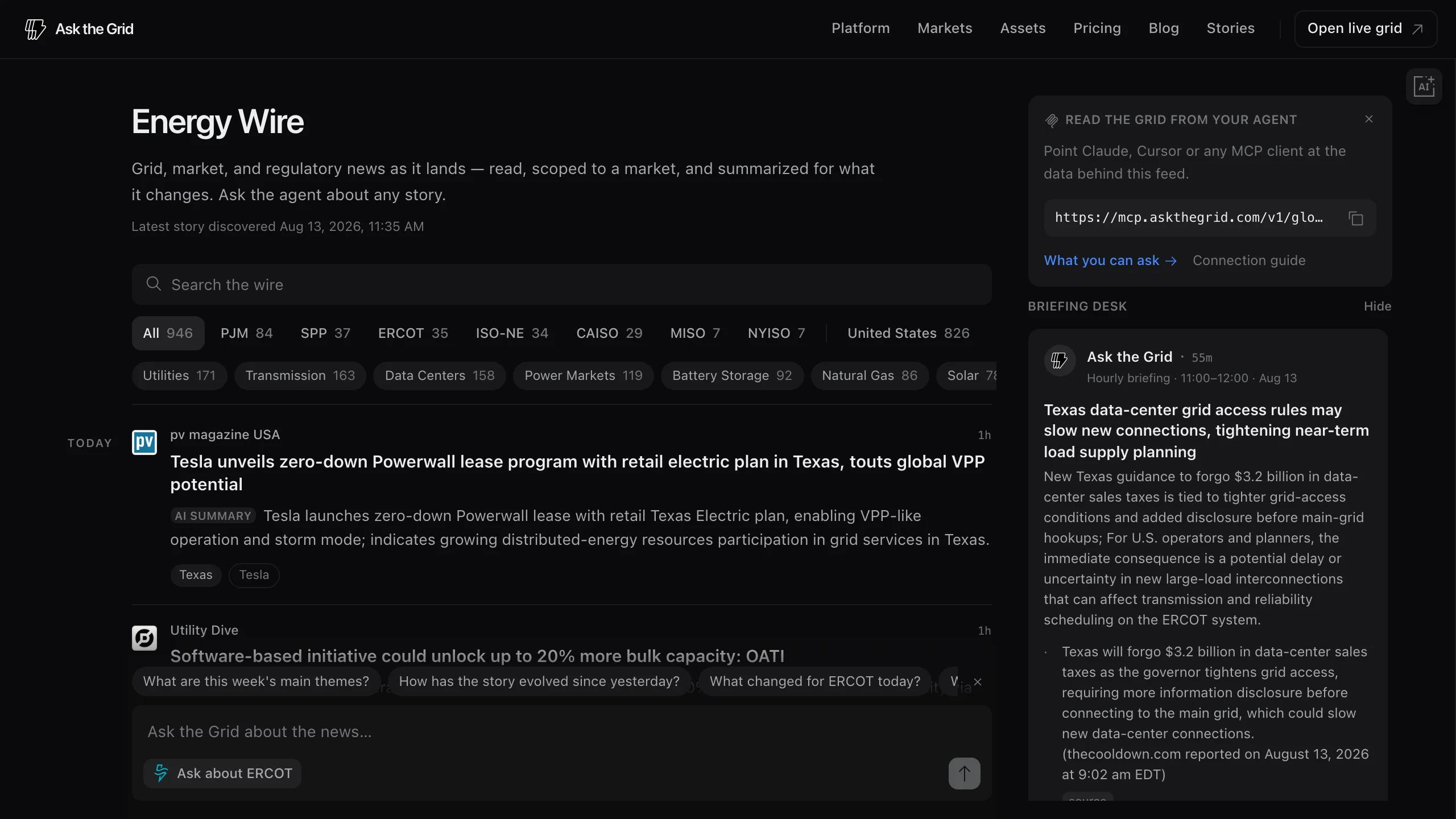Image resolution: width=1456 pixels, height=819 pixels.
Task: Click the MCP URL text field
Action: pos(1189,218)
